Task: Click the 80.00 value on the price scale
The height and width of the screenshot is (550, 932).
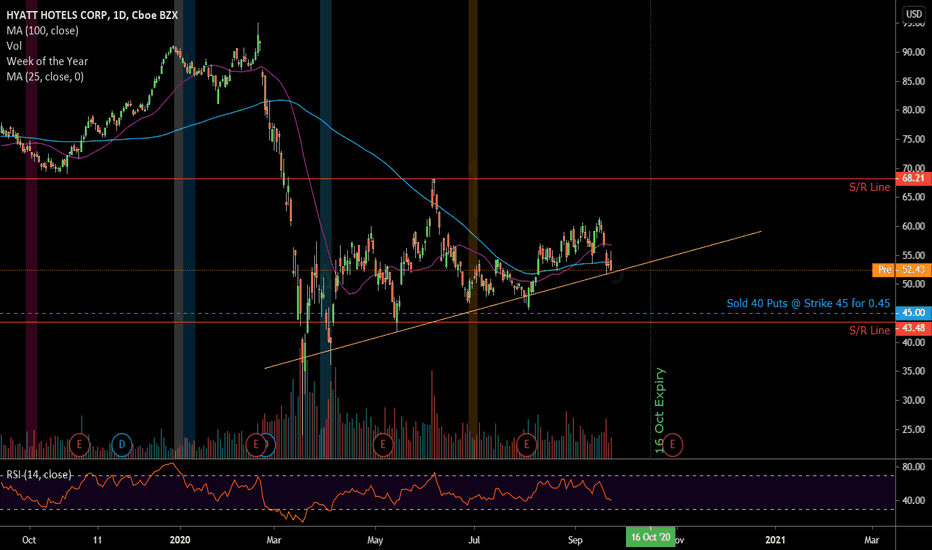Action: coord(913,110)
